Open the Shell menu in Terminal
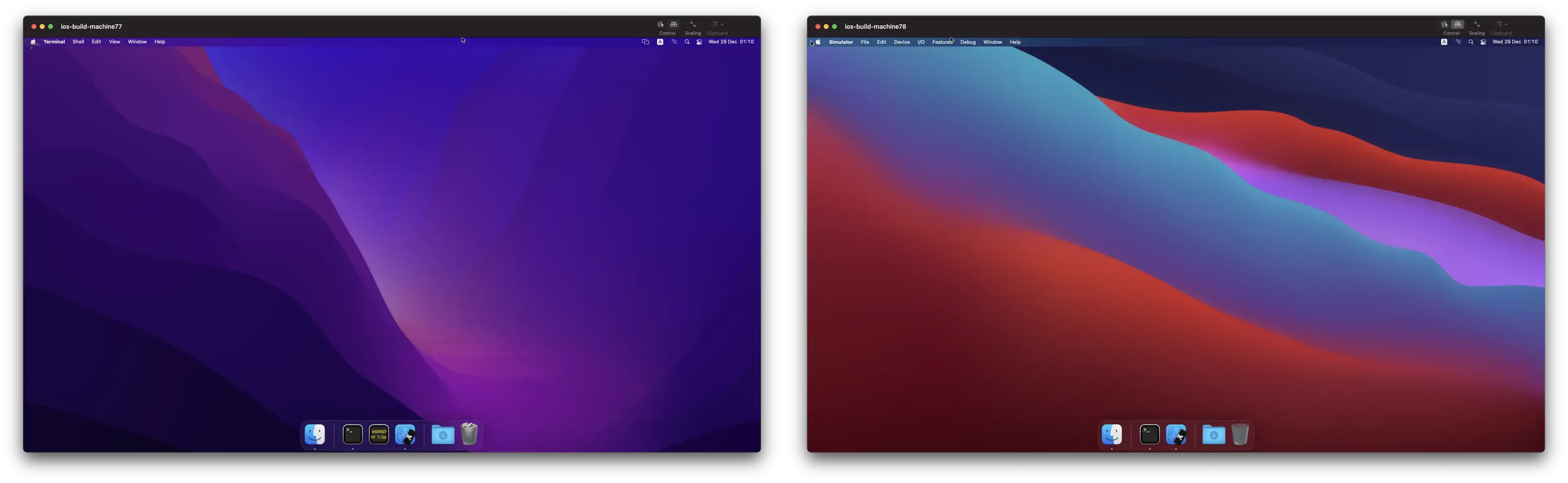 (x=79, y=42)
